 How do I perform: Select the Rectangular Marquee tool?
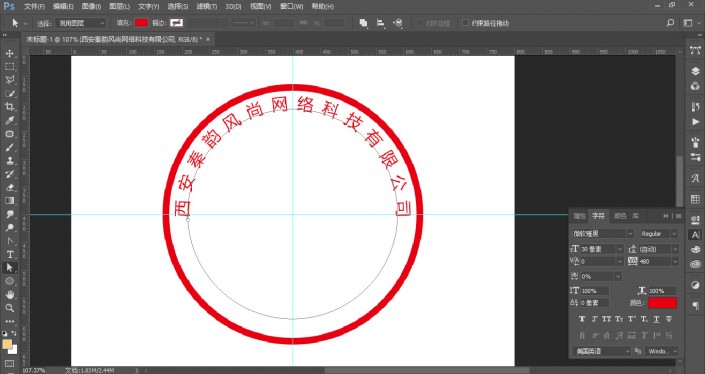click(9, 67)
